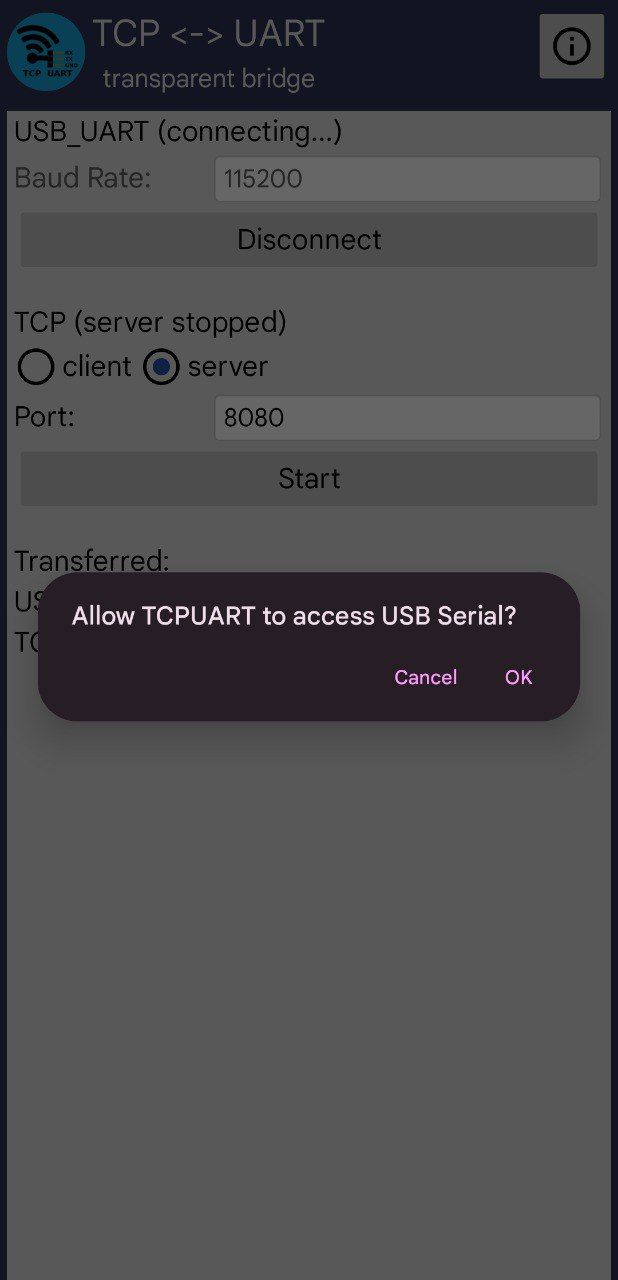Tap the "transparent bridge" subtitle
This screenshot has height=1280, width=618.
pos(208,79)
